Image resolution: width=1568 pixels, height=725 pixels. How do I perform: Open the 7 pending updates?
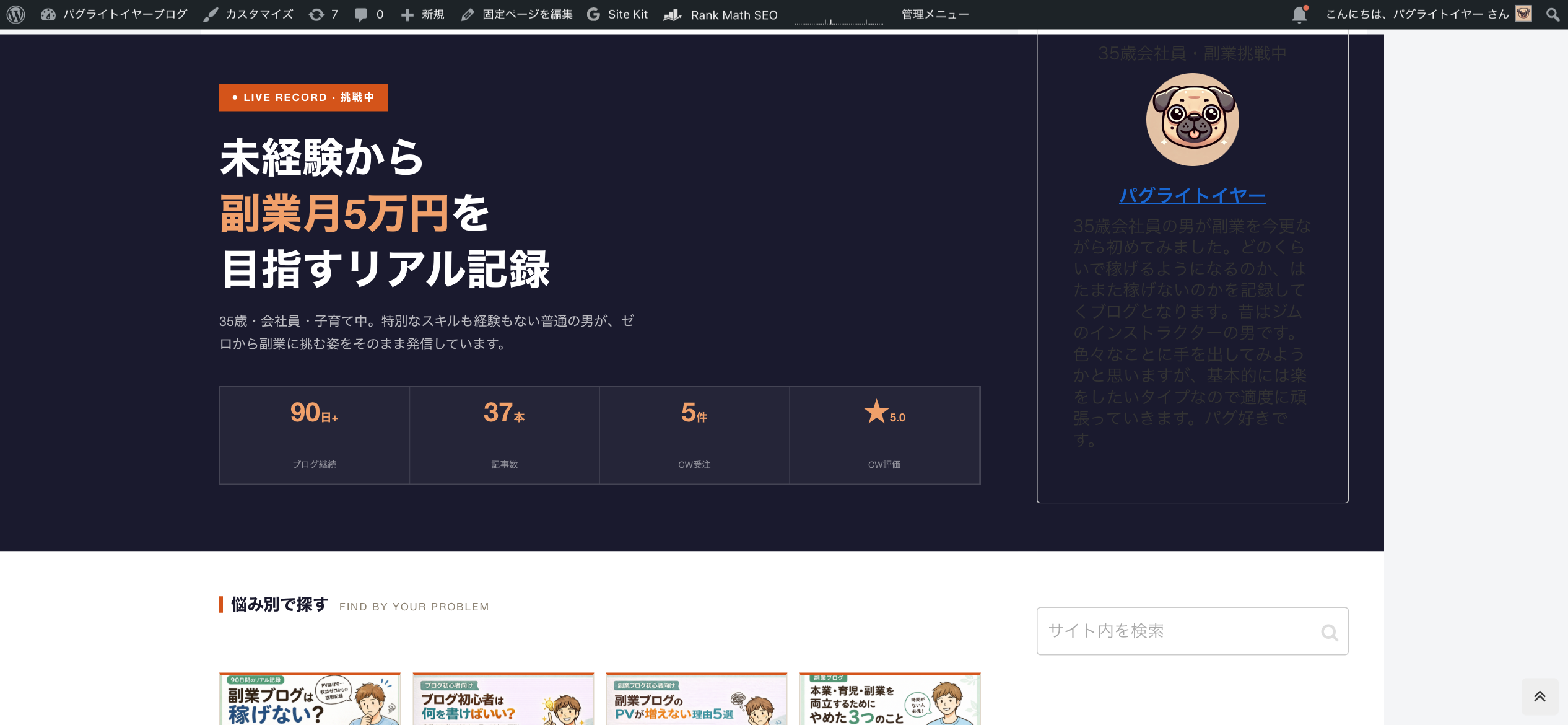[324, 14]
